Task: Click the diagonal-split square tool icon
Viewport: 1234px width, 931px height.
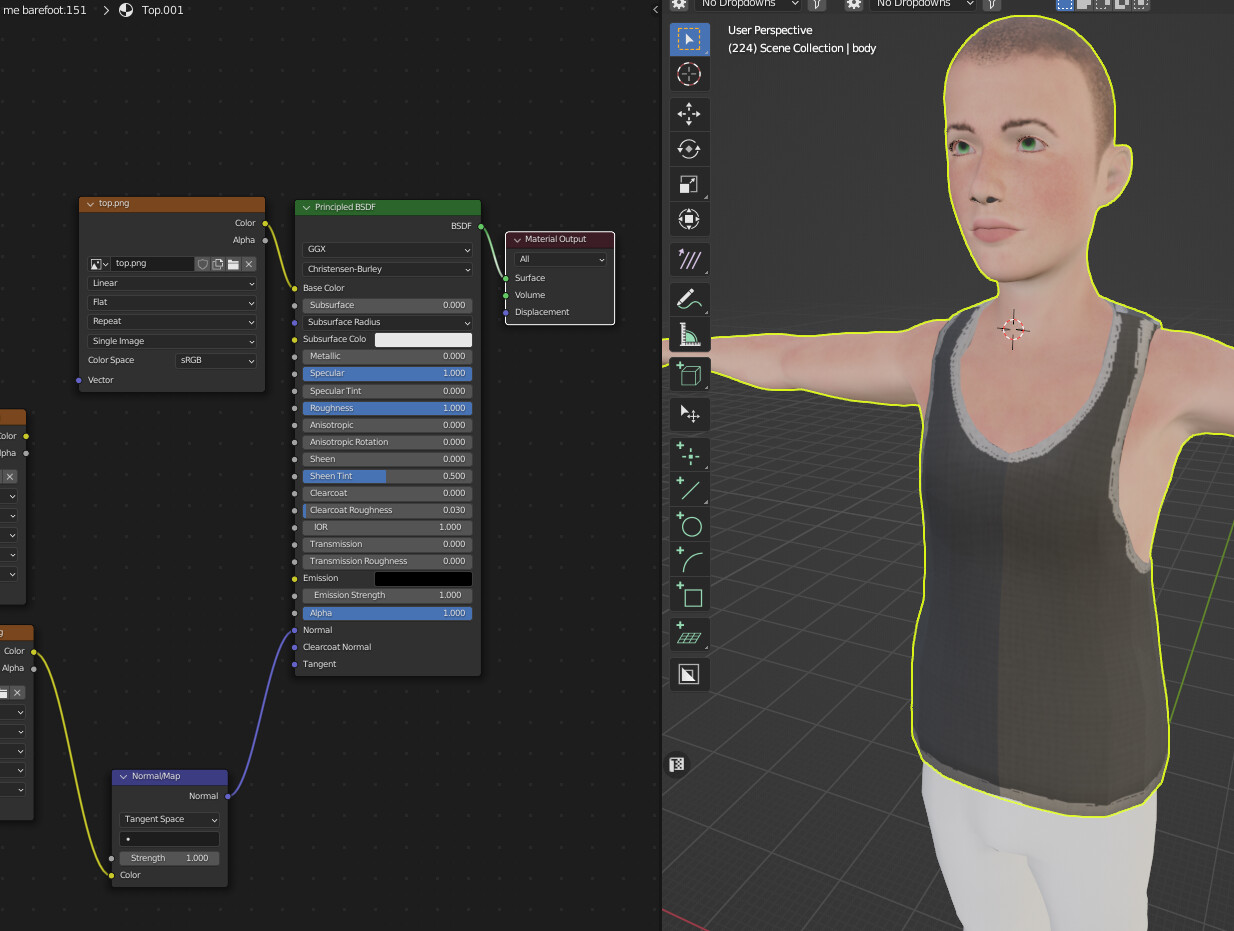Action: pos(689,675)
